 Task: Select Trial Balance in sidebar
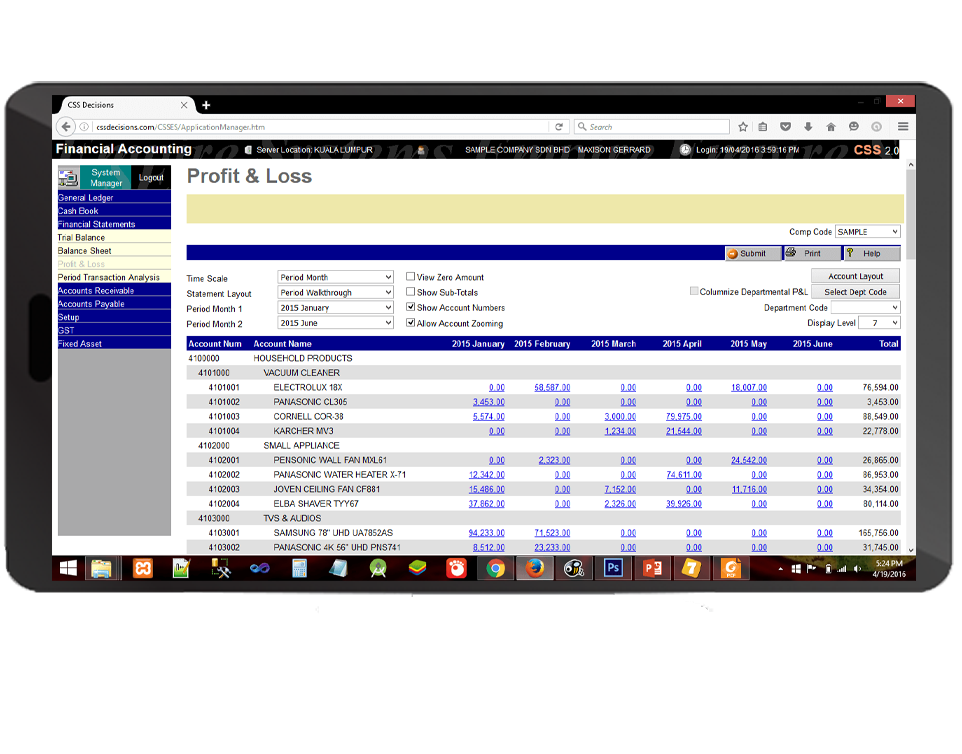pyautogui.click(x=114, y=237)
